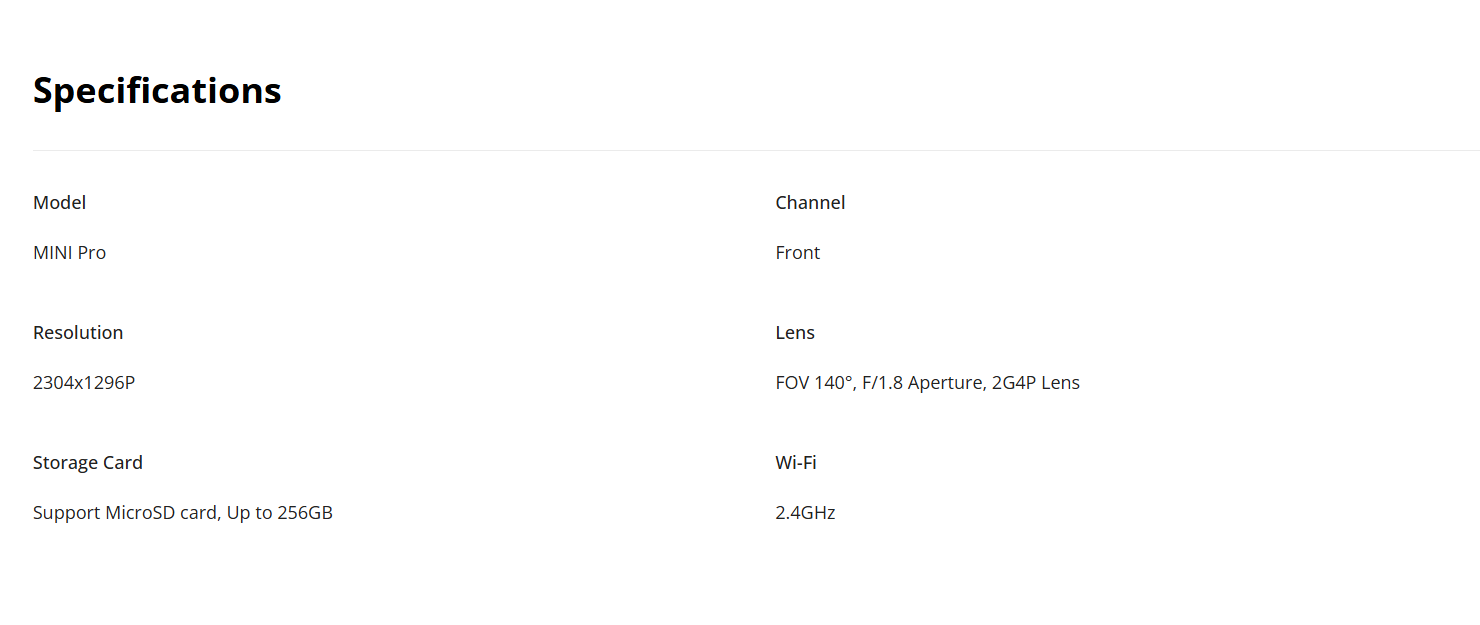Viewport: 1480px width, 625px height.
Task: Select the Lens label
Action: (795, 333)
